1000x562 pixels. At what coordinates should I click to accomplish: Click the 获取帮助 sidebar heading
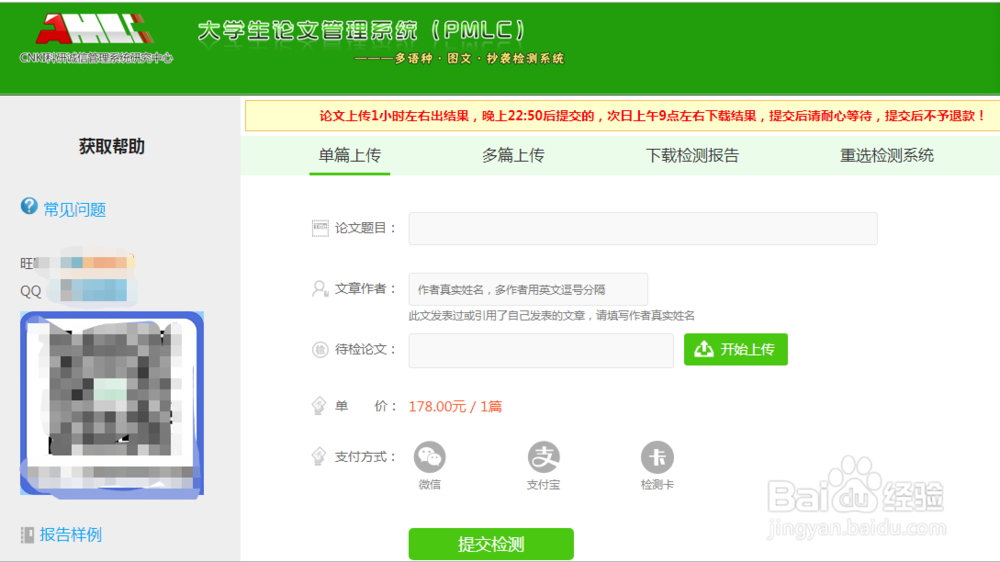click(112, 146)
